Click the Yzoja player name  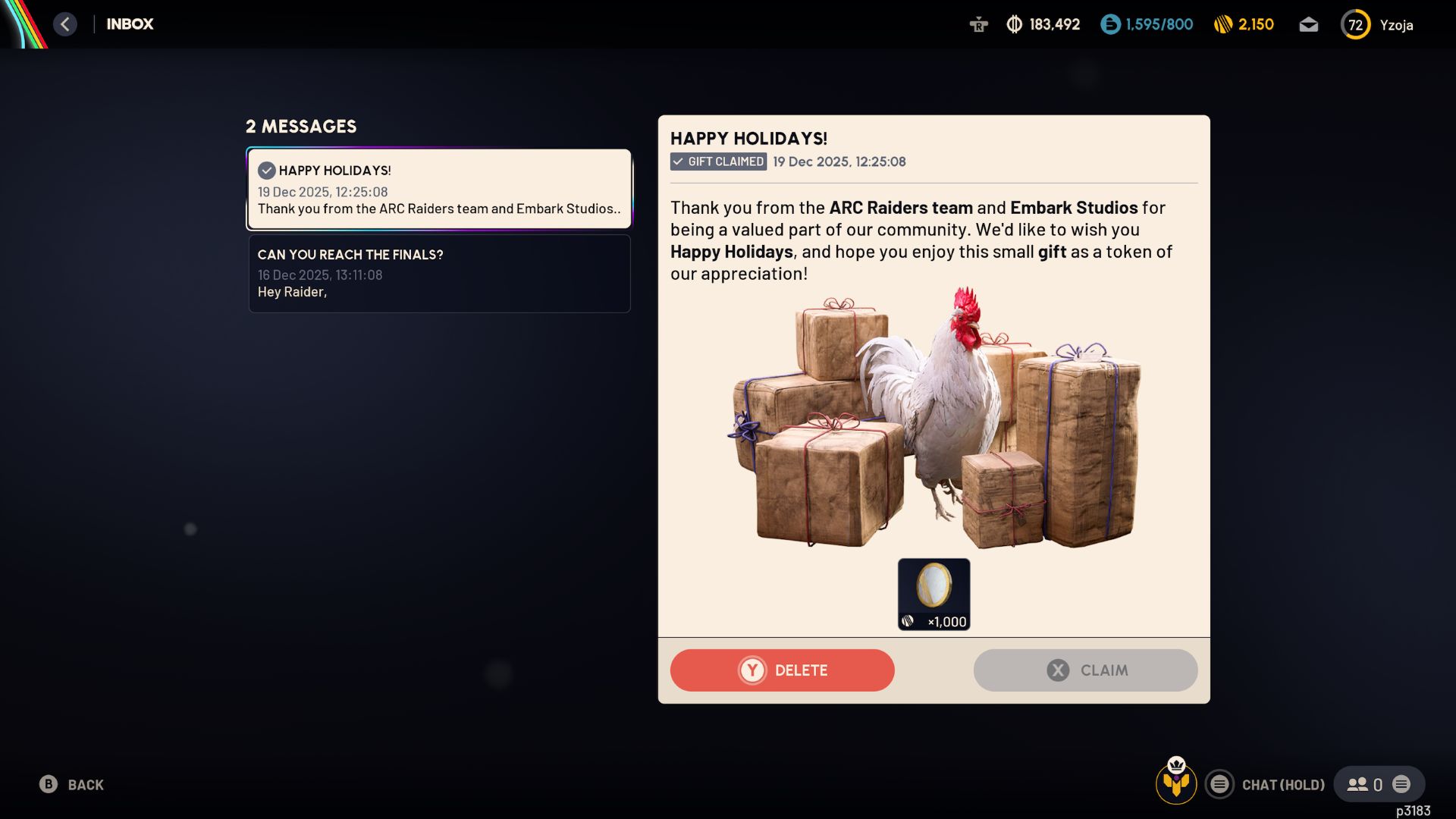1396,25
